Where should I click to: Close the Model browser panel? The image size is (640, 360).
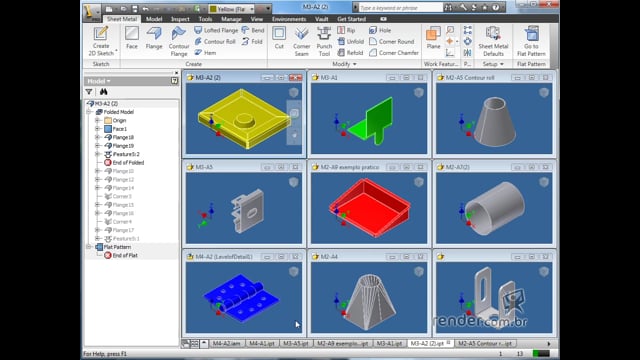[176, 73]
